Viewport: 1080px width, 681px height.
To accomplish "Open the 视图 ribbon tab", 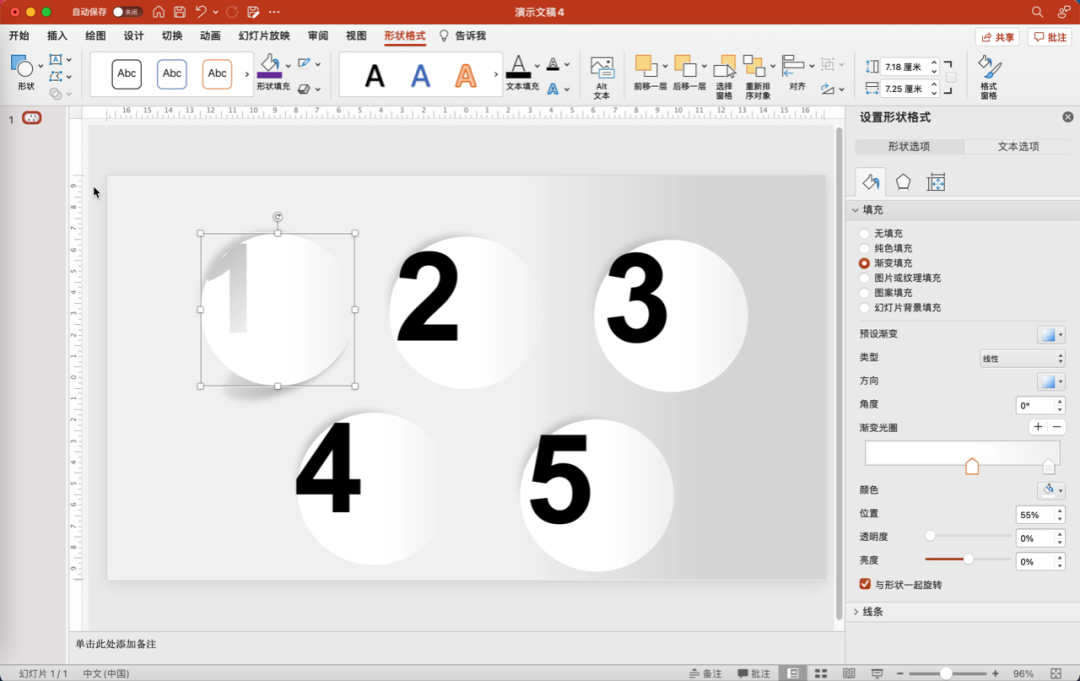I will (x=356, y=36).
